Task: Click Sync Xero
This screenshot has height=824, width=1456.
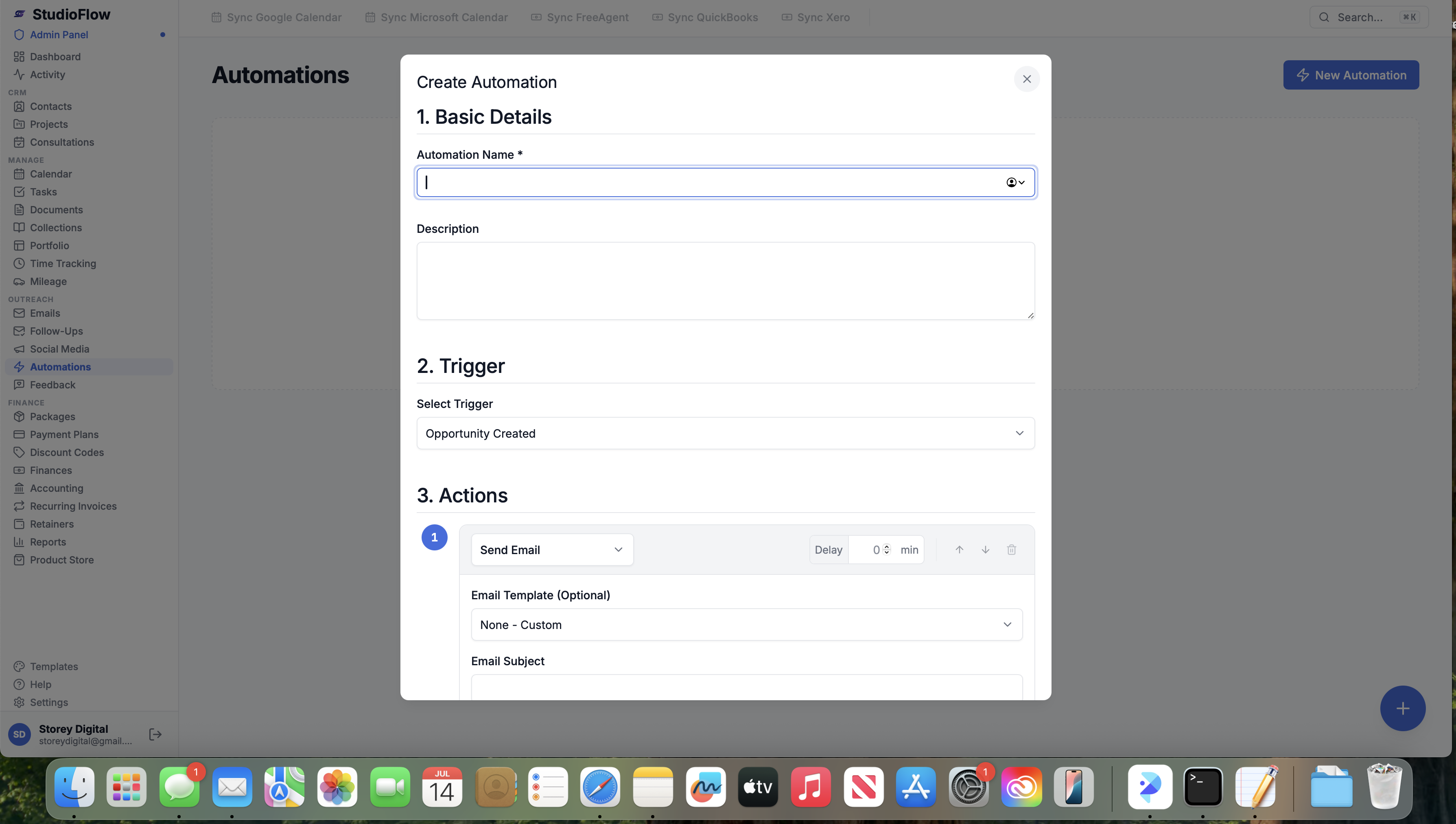Action: point(815,18)
